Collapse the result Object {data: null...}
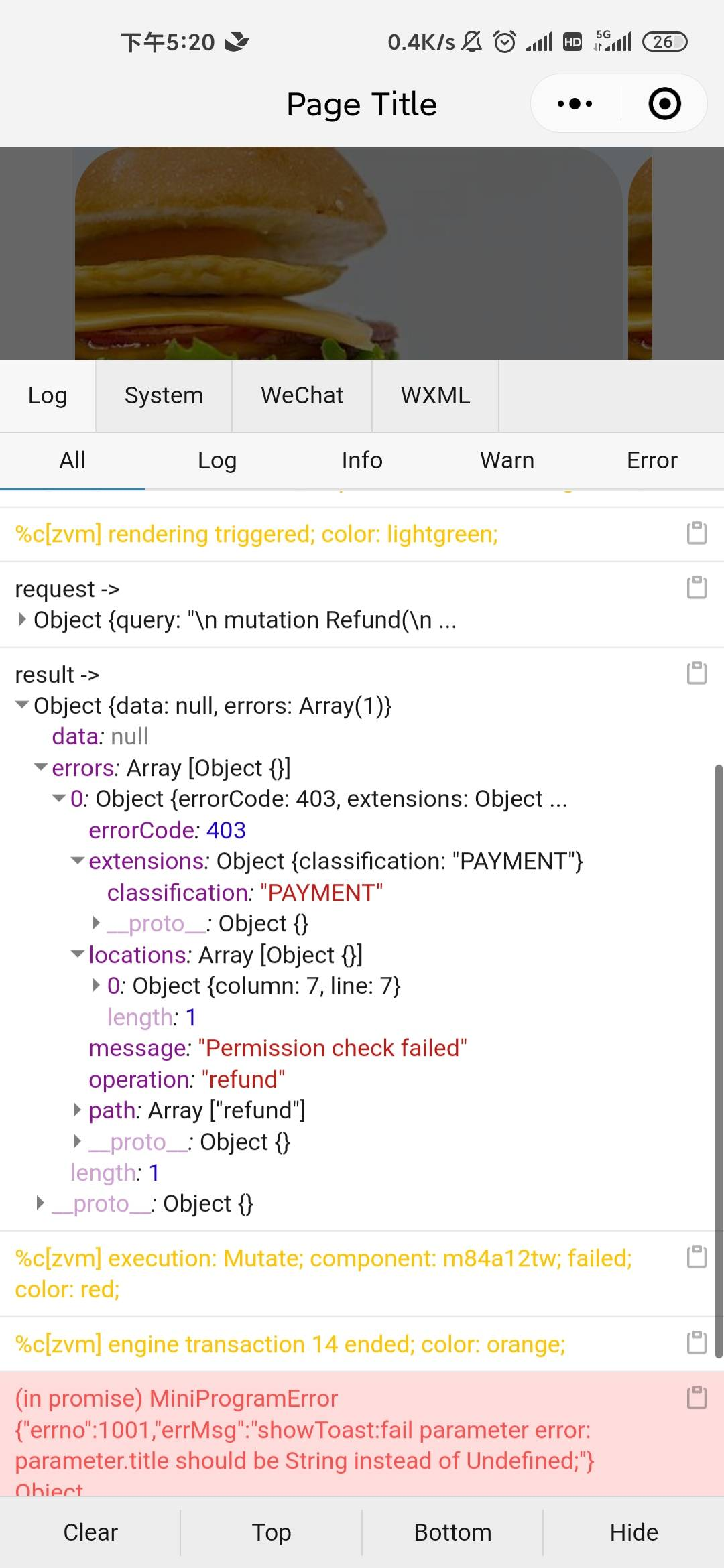 click(x=22, y=705)
